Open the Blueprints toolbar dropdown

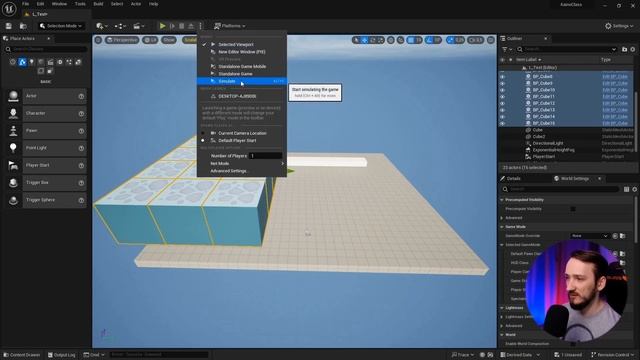(x=120, y=26)
